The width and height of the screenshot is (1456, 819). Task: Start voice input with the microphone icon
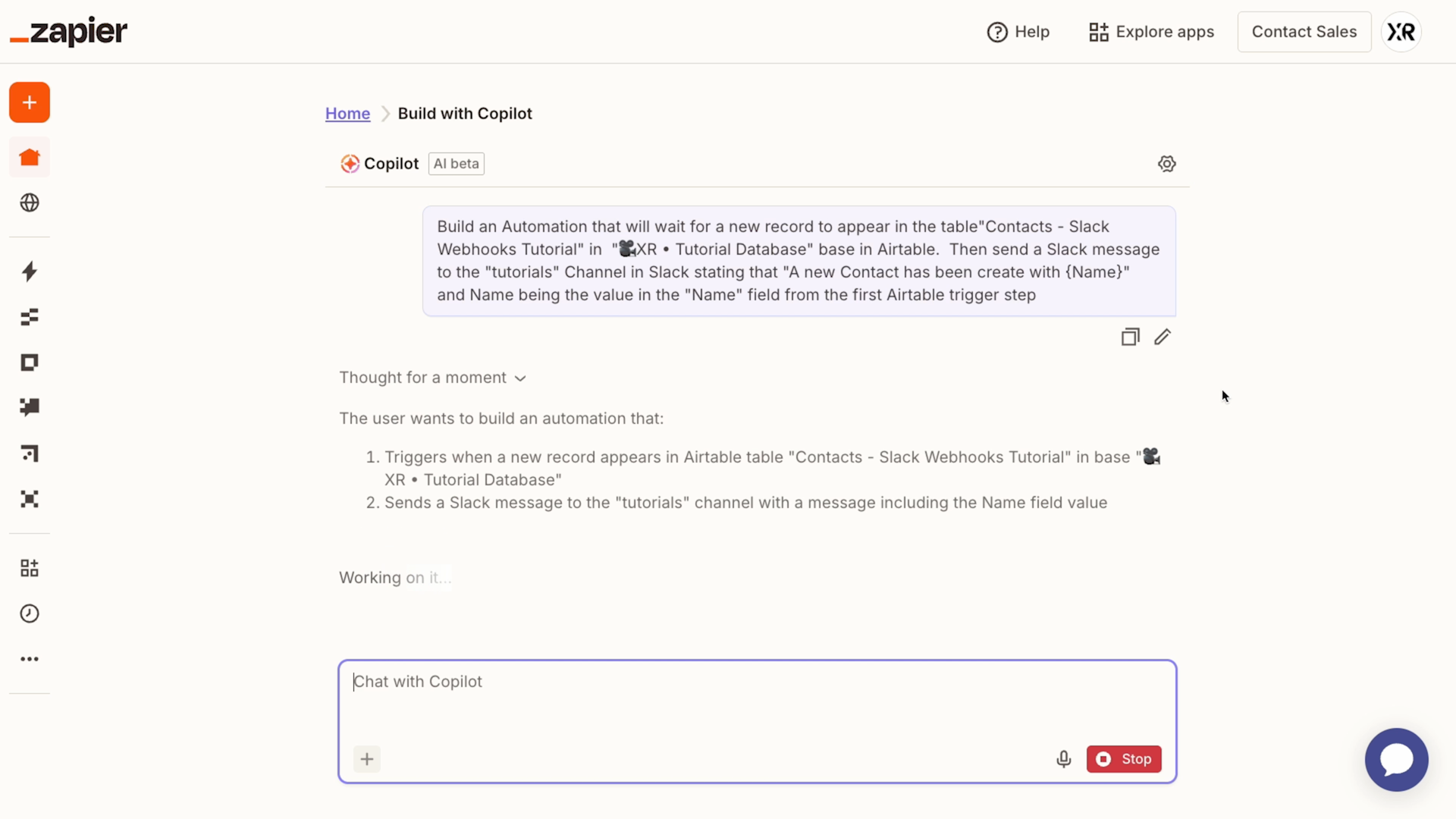1063,758
